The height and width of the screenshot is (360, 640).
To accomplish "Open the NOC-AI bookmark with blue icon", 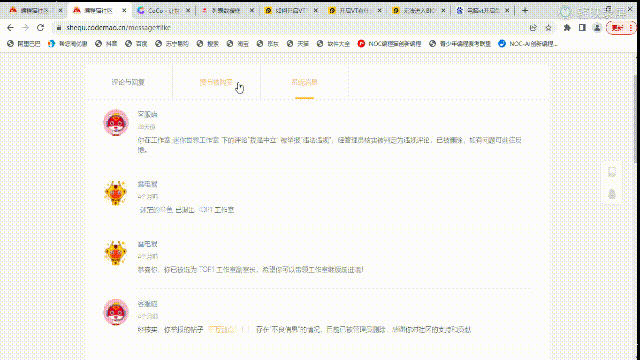I will (528, 44).
